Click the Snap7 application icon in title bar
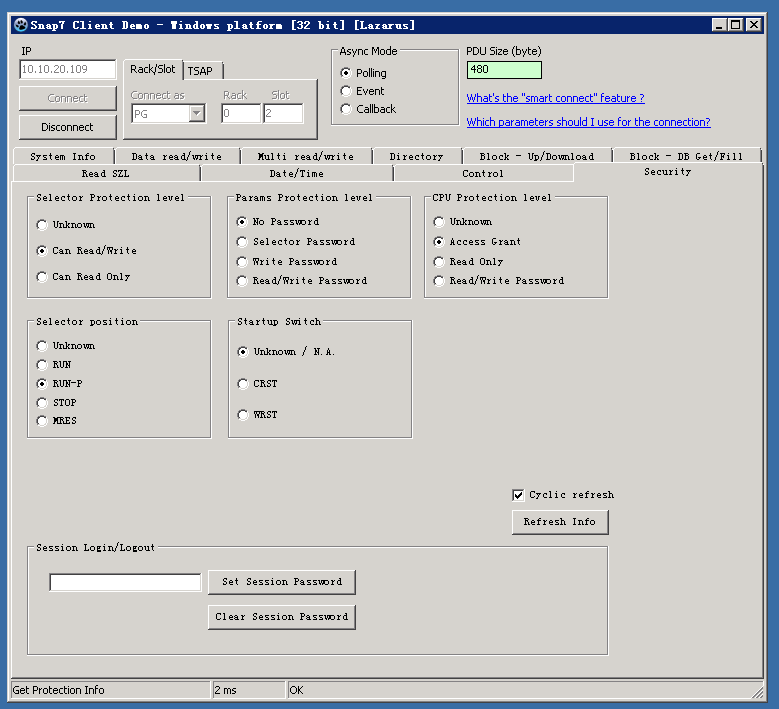This screenshot has height=709, width=779. point(21,25)
